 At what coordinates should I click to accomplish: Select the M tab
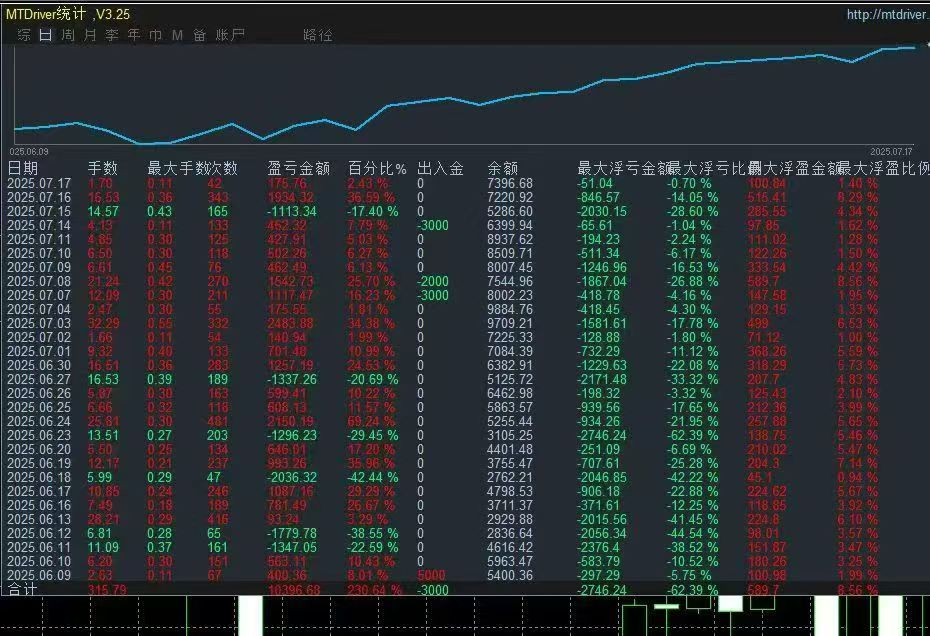tap(177, 35)
